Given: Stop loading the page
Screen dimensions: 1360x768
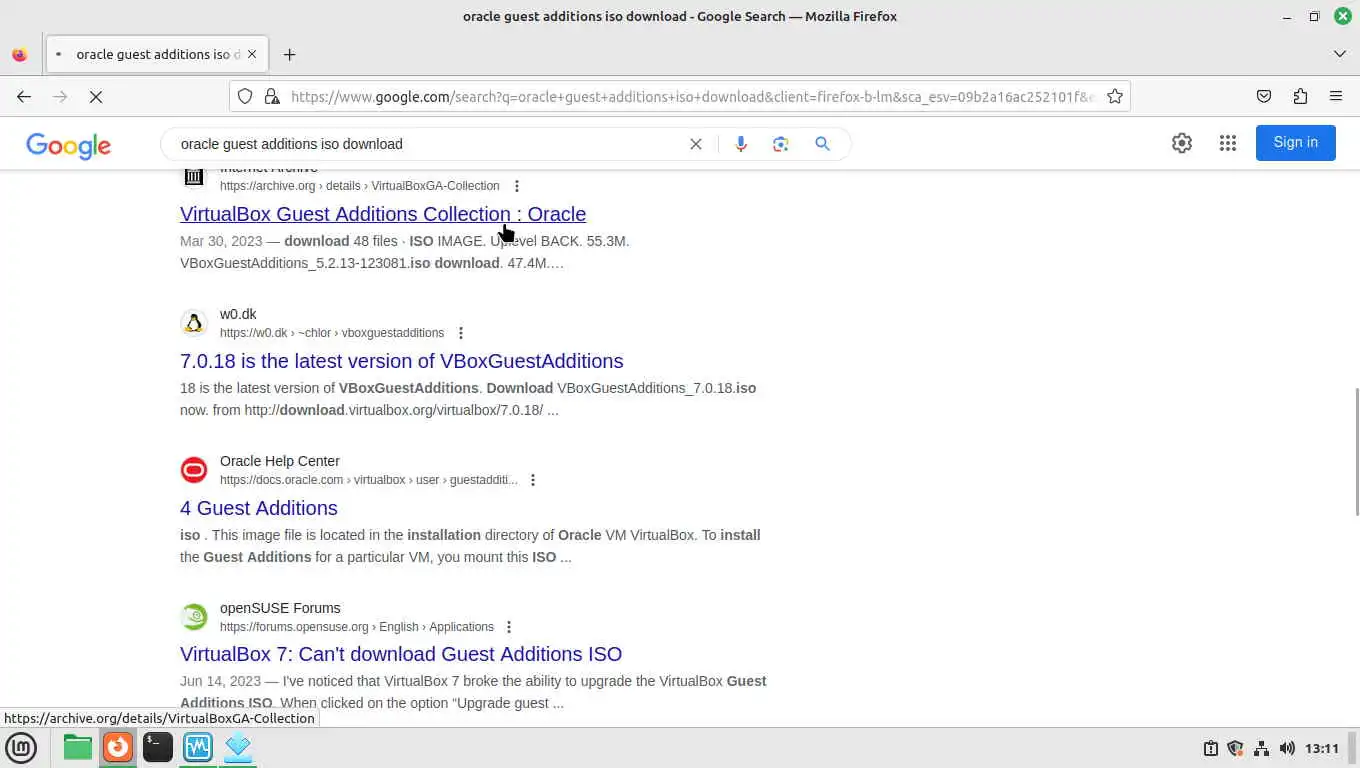Looking at the screenshot, I should (x=96, y=96).
